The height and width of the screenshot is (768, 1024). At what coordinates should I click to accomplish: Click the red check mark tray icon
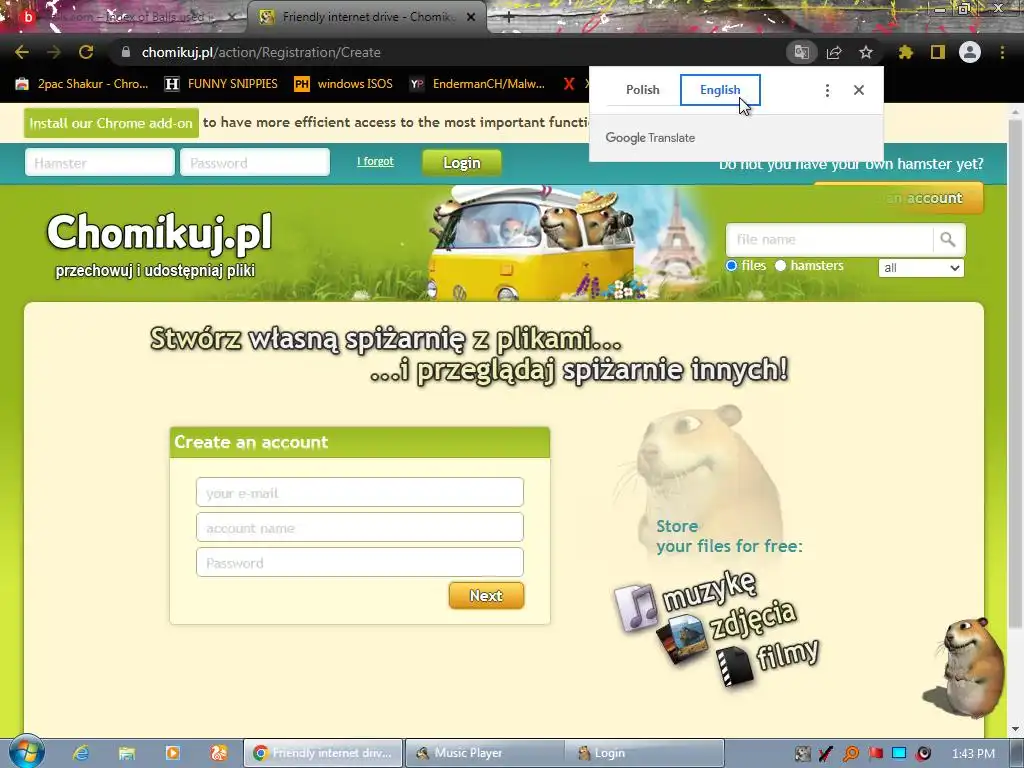pyautogui.click(x=825, y=754)
